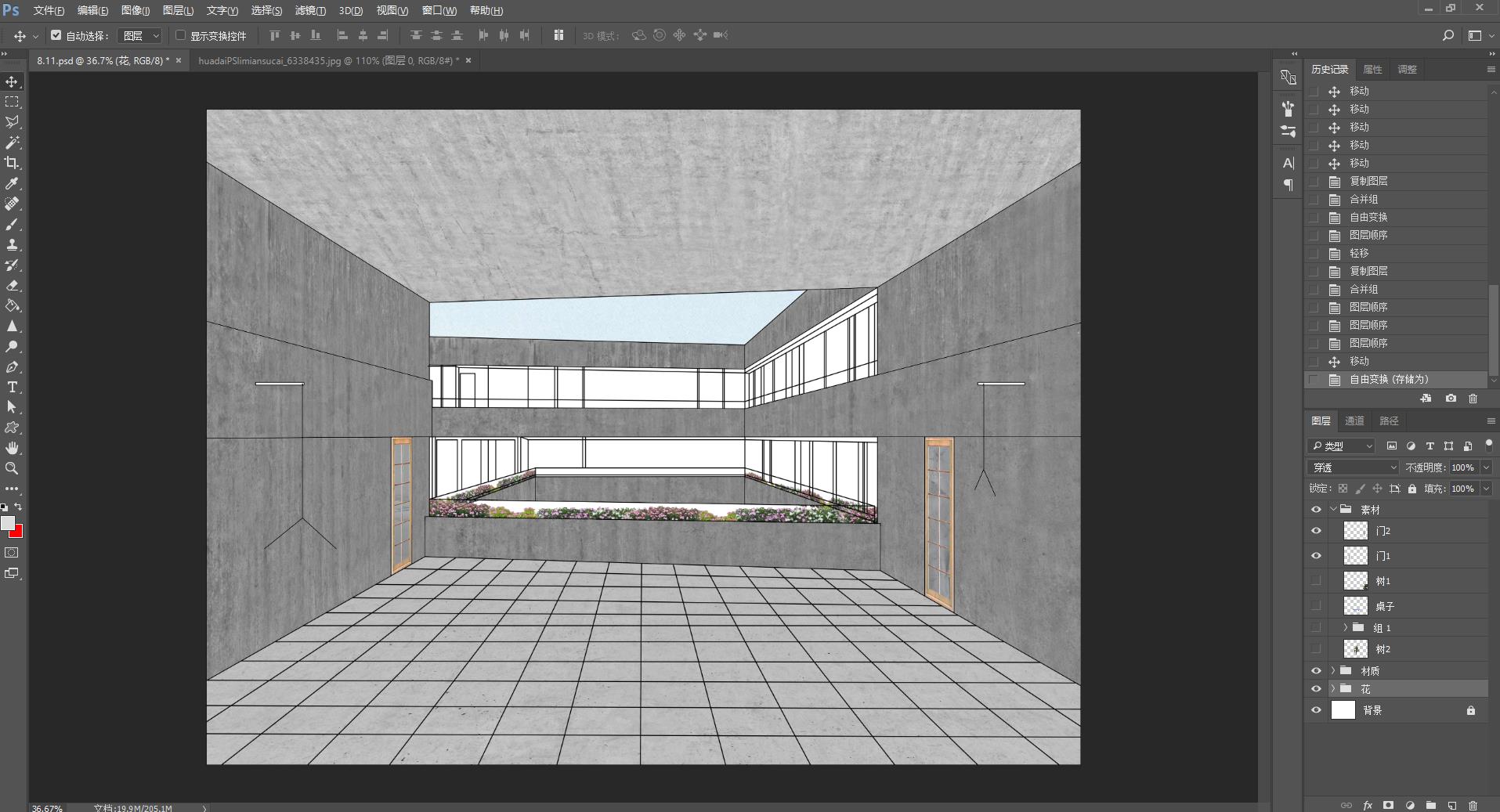Switch to the 属性 panel tab
Image resolution: width=1500 pixels, height=812 pixels.
1373,70
